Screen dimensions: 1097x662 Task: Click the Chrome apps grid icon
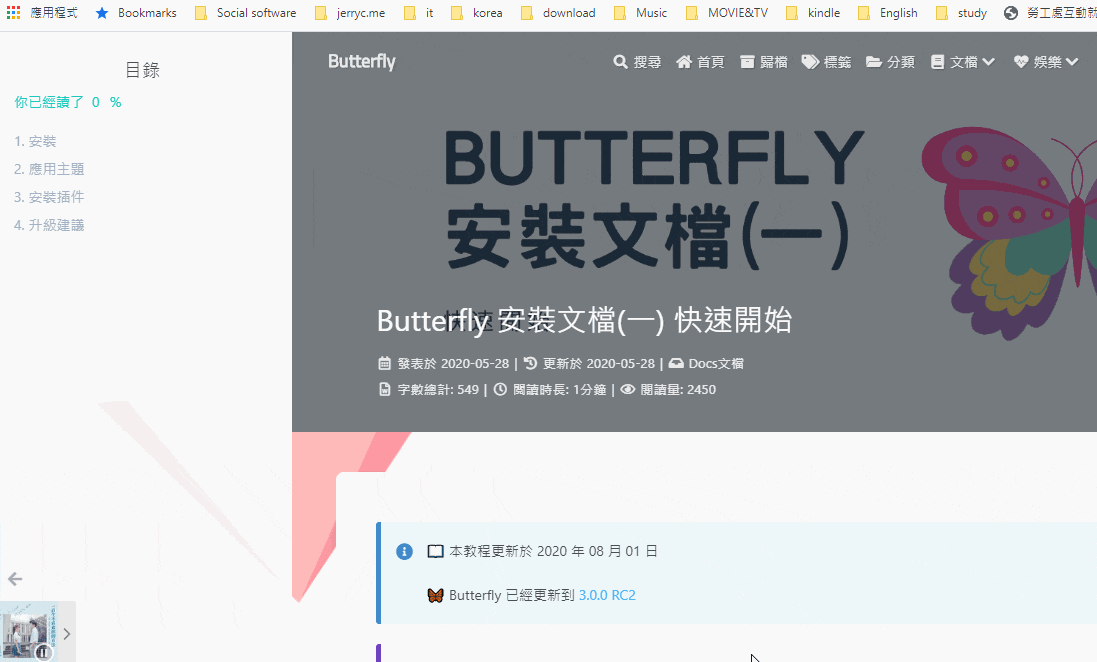click(13, 13)
